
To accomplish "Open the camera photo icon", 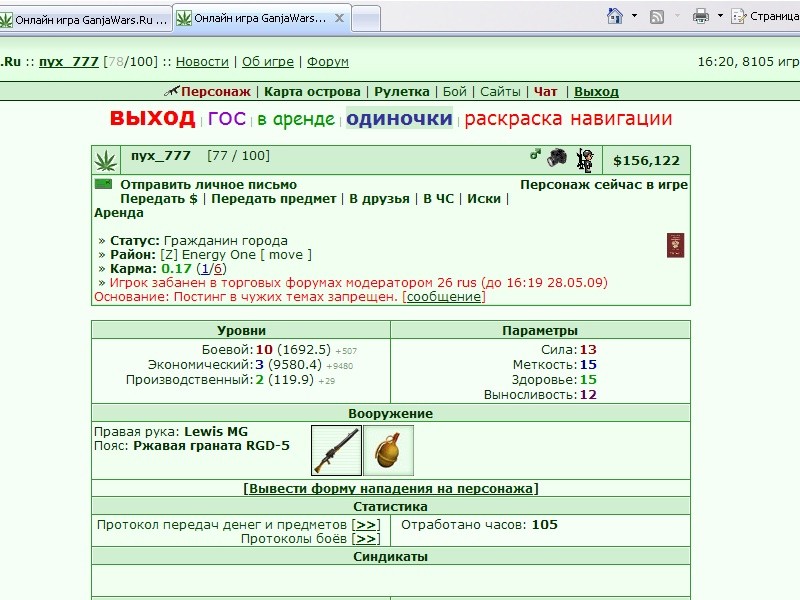I will [x=557, y=157].
